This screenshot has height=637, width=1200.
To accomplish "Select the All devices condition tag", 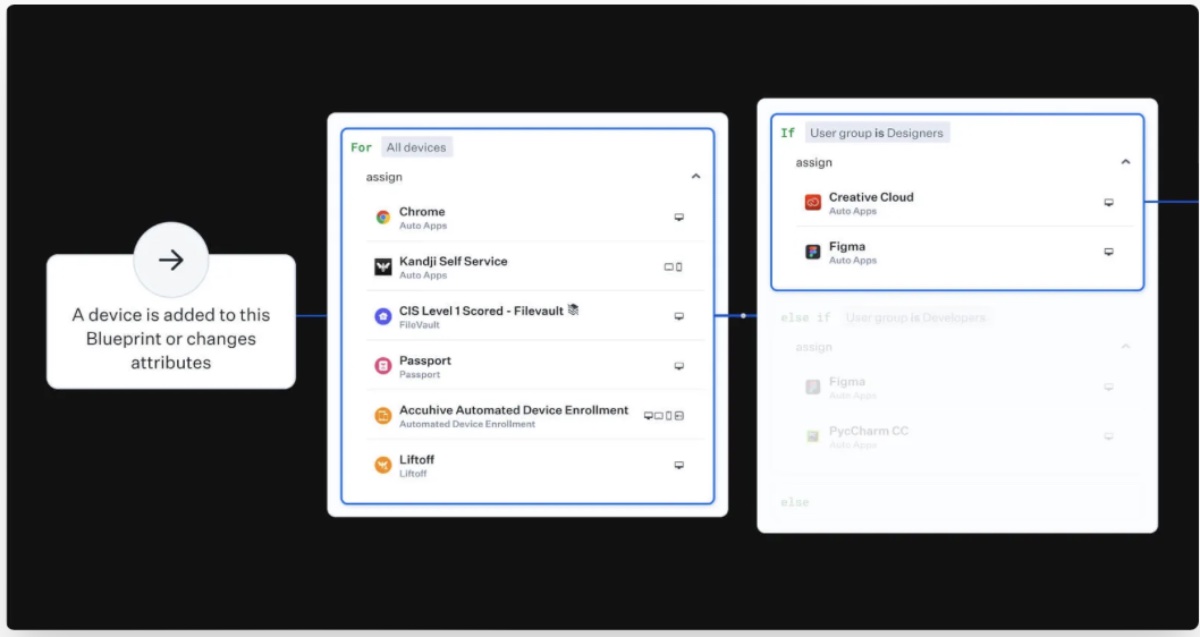I will [x=416, y=147].
